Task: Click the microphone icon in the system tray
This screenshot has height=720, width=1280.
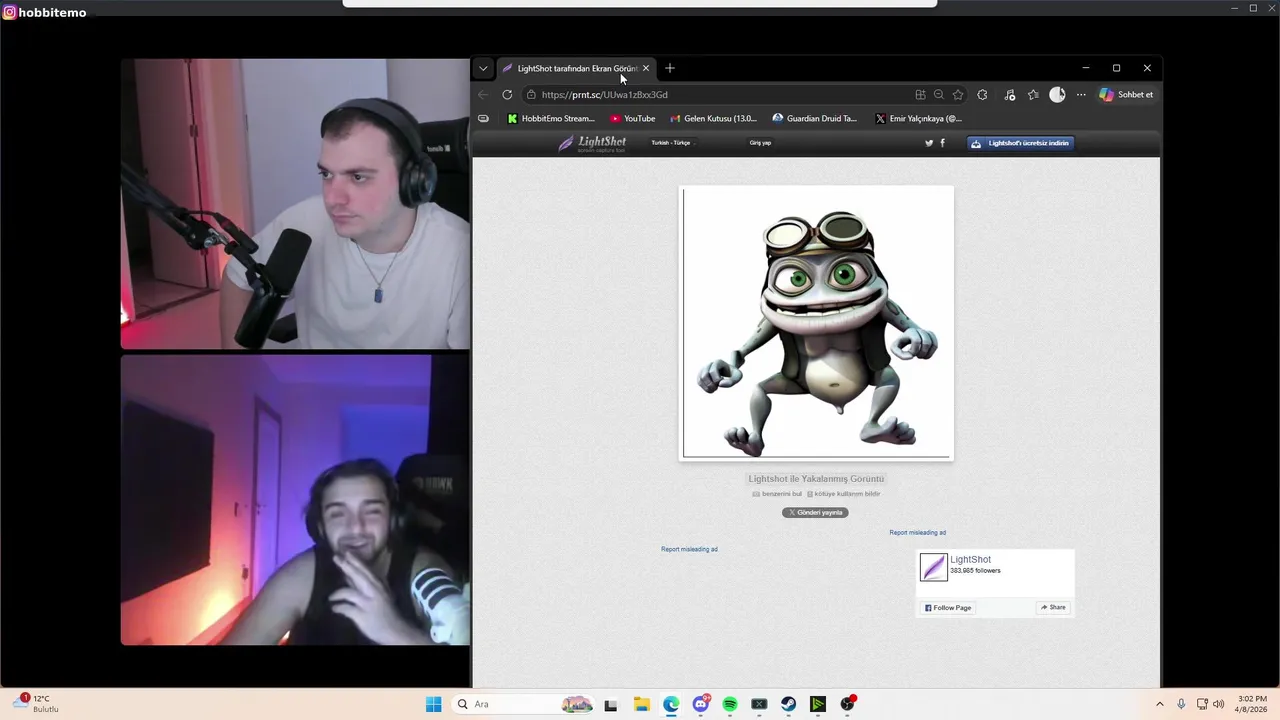Action: [1181, 704]
